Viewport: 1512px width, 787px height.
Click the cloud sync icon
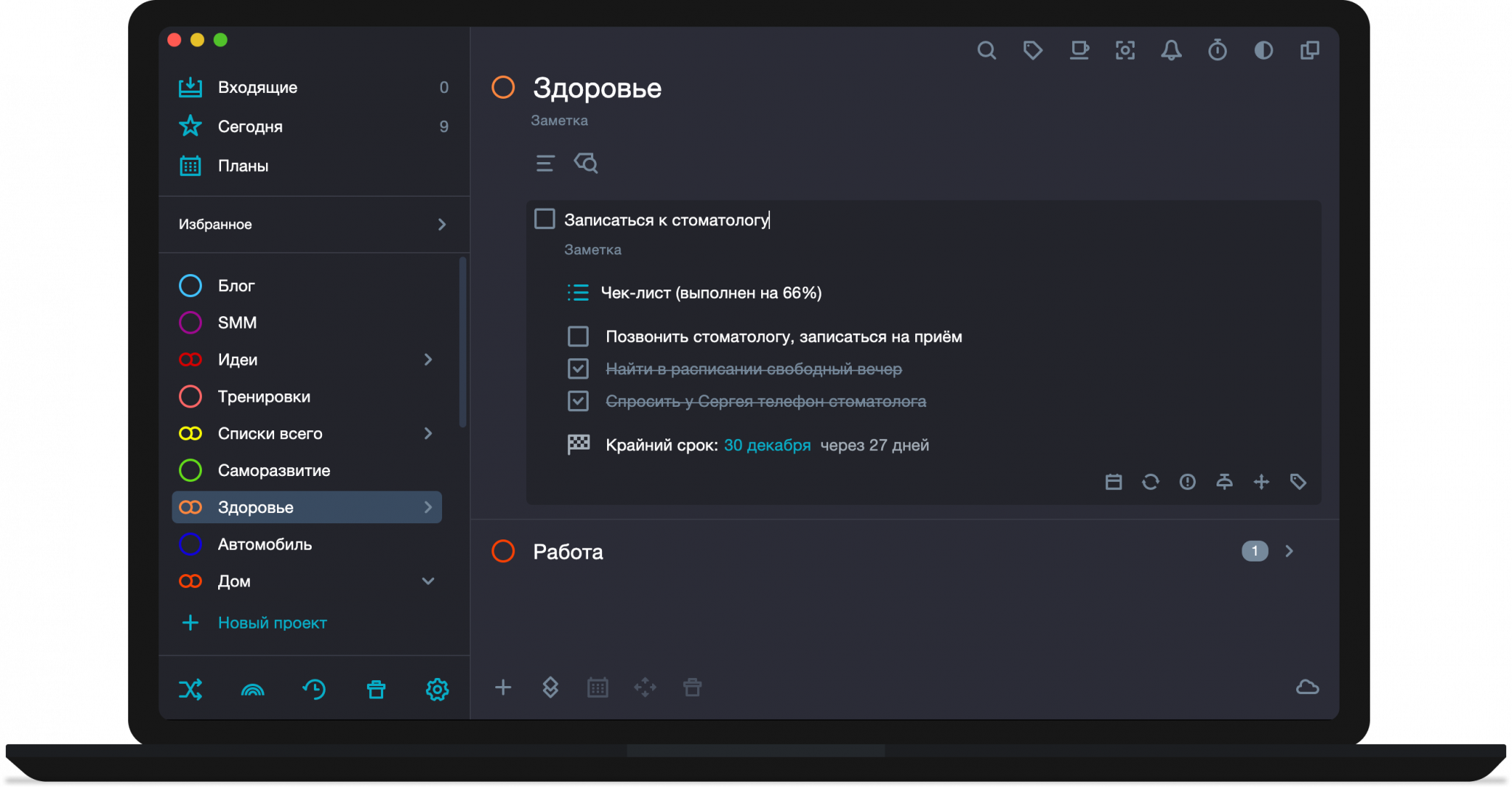[x=1307, y=688]
